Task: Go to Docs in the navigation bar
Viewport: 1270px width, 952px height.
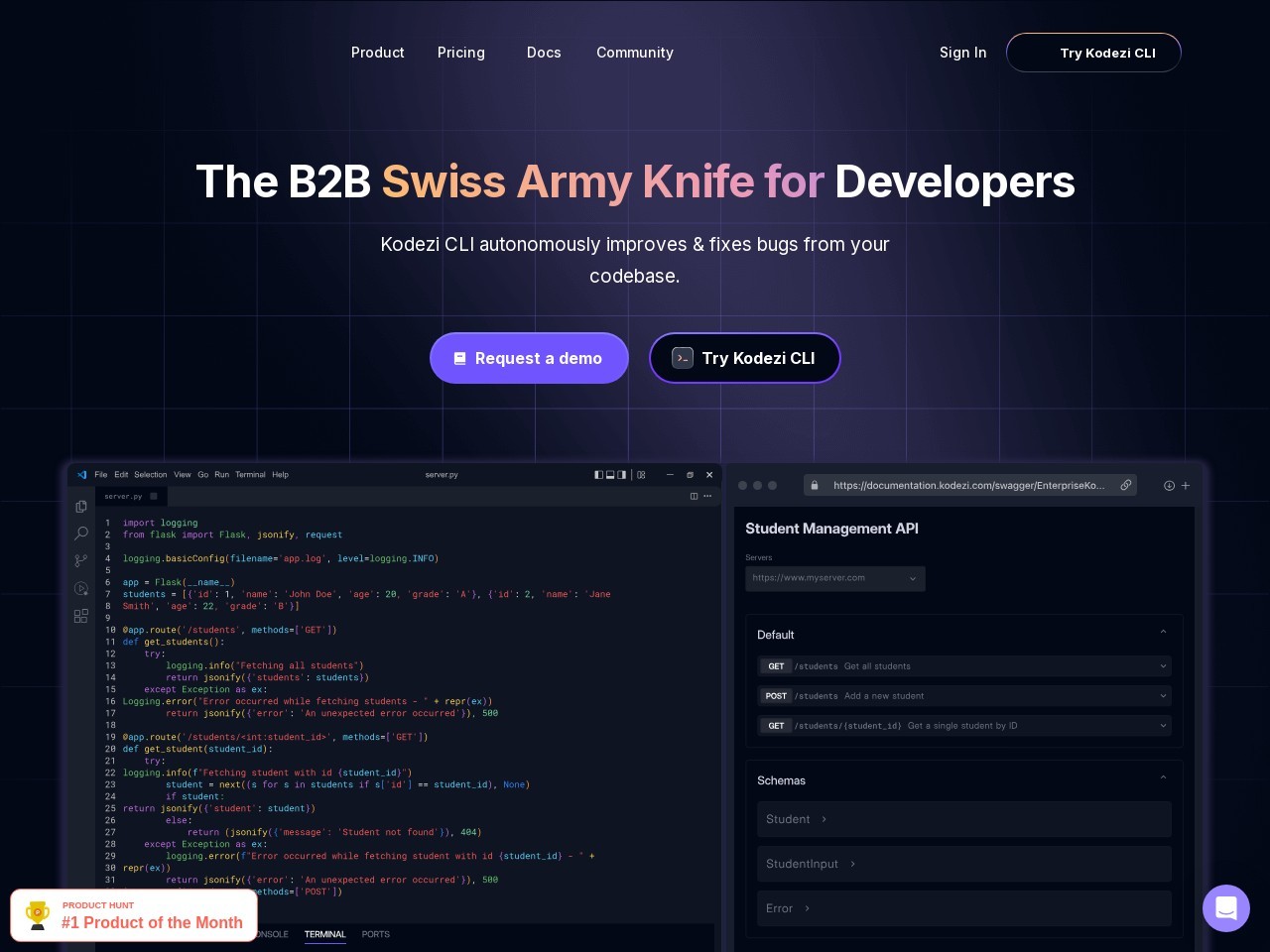Action: 544,53
